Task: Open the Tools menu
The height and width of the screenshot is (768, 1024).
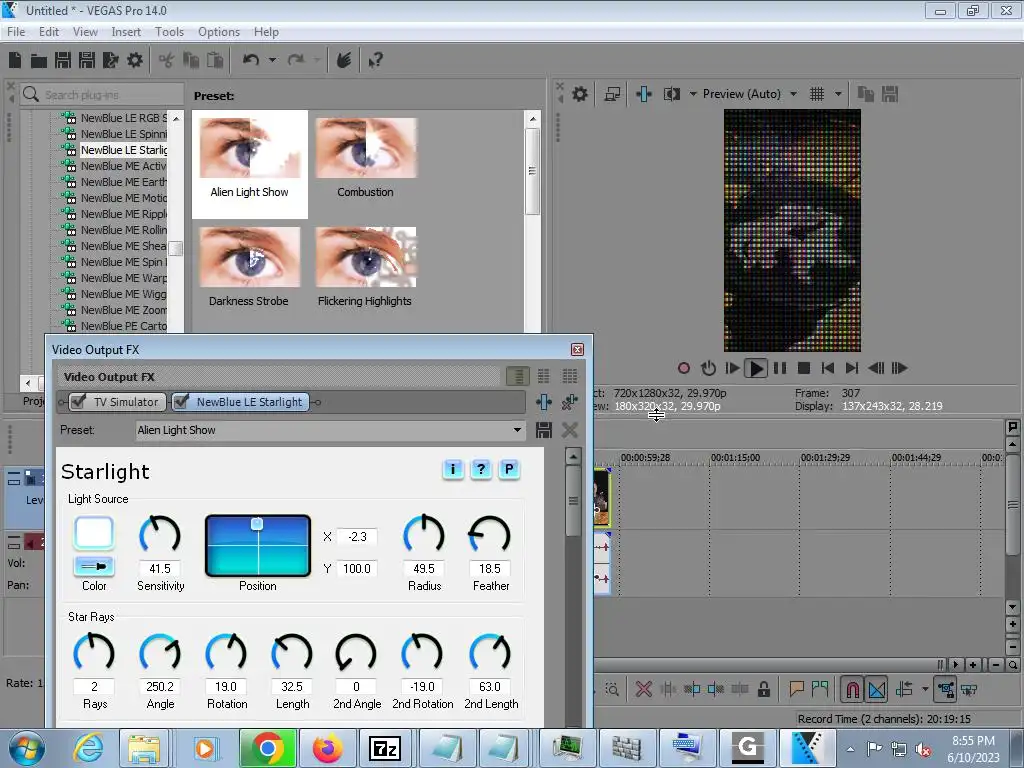Action: pyautogui.click(x=169, y=32)
